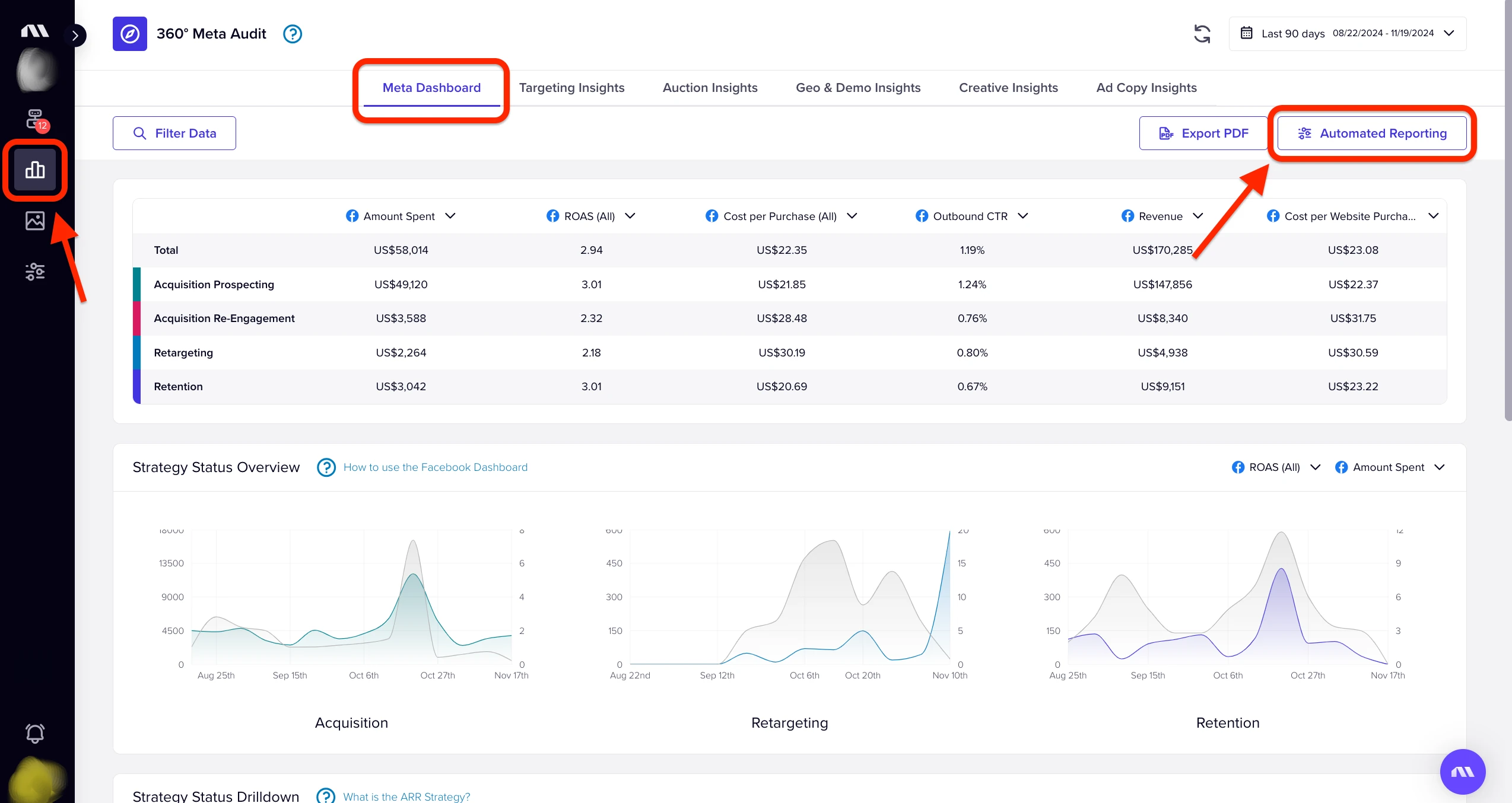Image resolution: width=1512 pixels, height=803 pixels.
Task: Click the teal Acquisition Prospecting color bar
Action: point(137,284)
